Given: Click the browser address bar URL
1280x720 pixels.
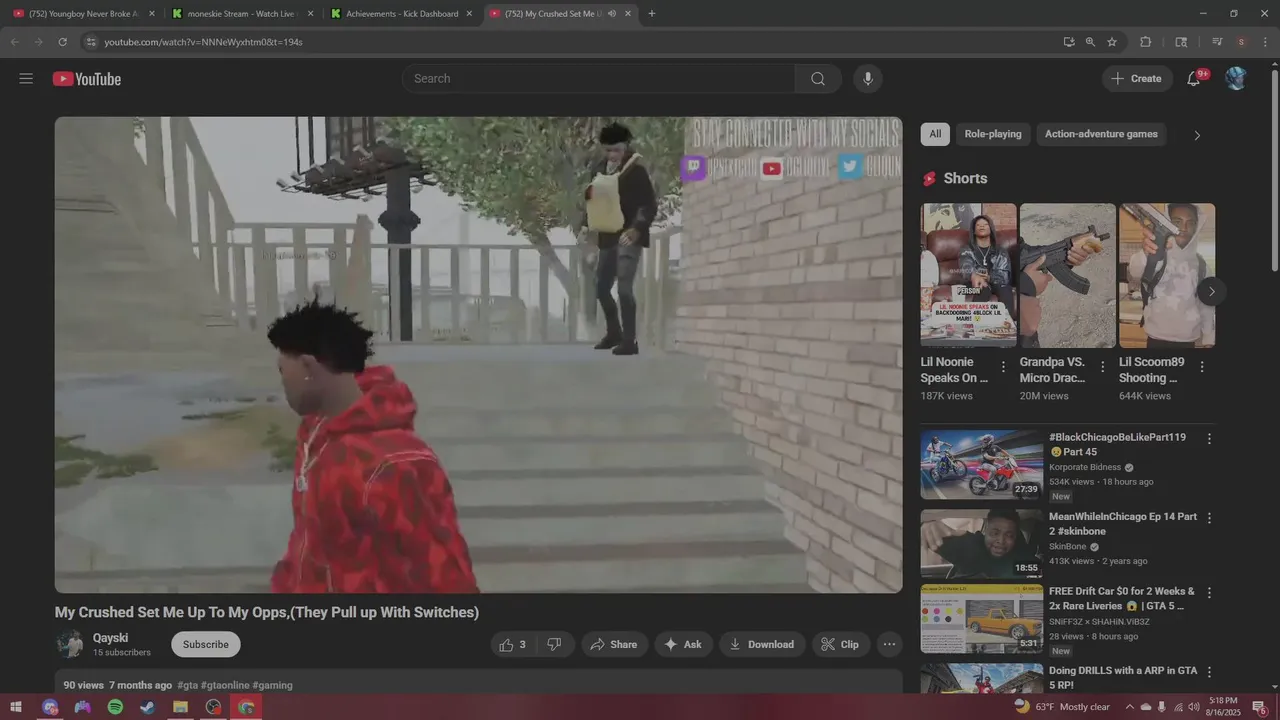Looking at the screenshot, I should pos(204,42).
